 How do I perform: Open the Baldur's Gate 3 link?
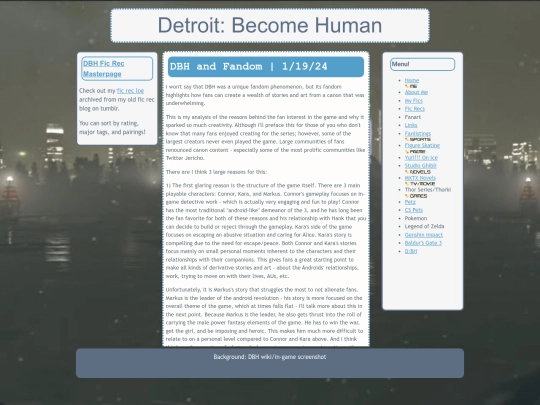point(423,243)
